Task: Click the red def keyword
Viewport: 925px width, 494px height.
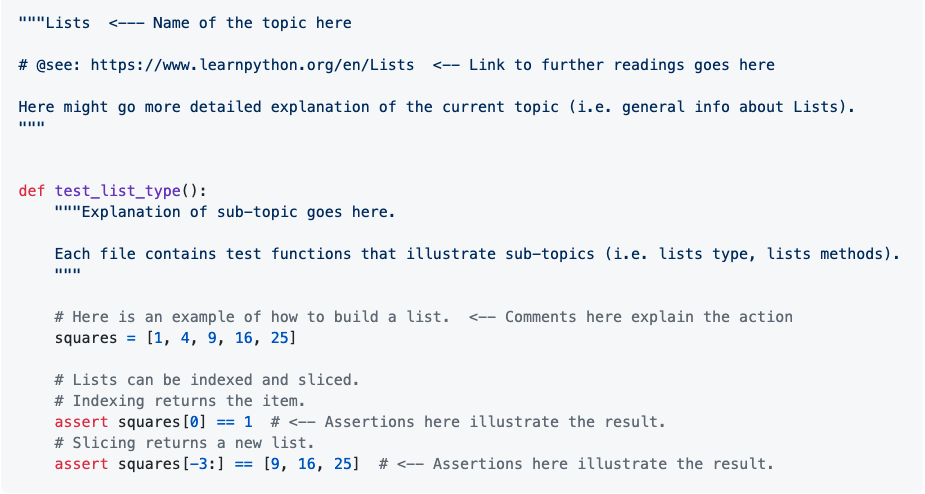Action: click(32, 191)
